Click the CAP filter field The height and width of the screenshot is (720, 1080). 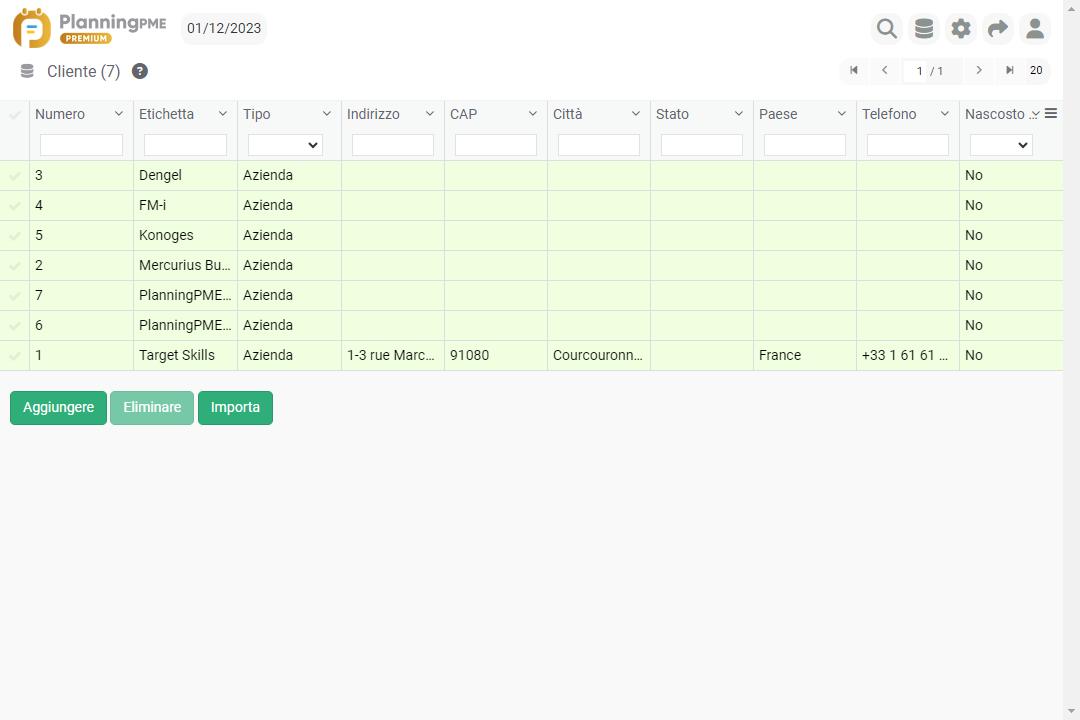pyautogui.click(x=496, y=145)
